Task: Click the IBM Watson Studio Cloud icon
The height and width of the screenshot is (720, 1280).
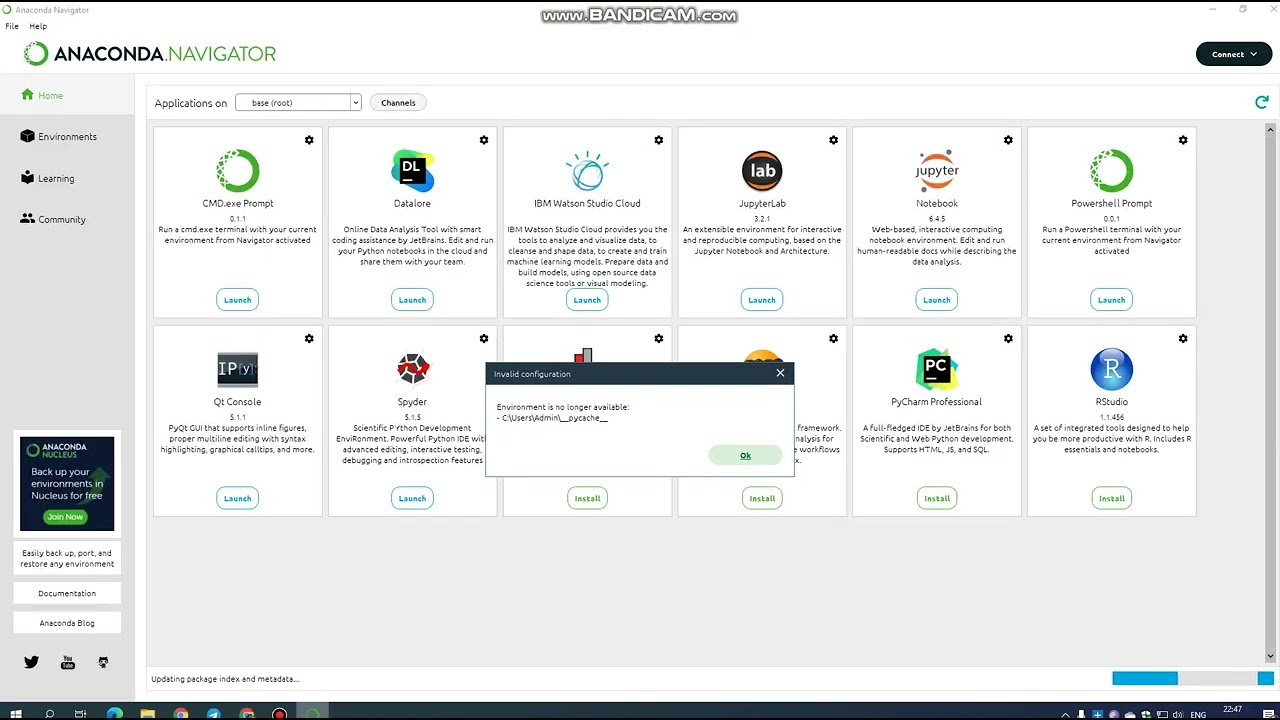Action: (x=587, y=171)
